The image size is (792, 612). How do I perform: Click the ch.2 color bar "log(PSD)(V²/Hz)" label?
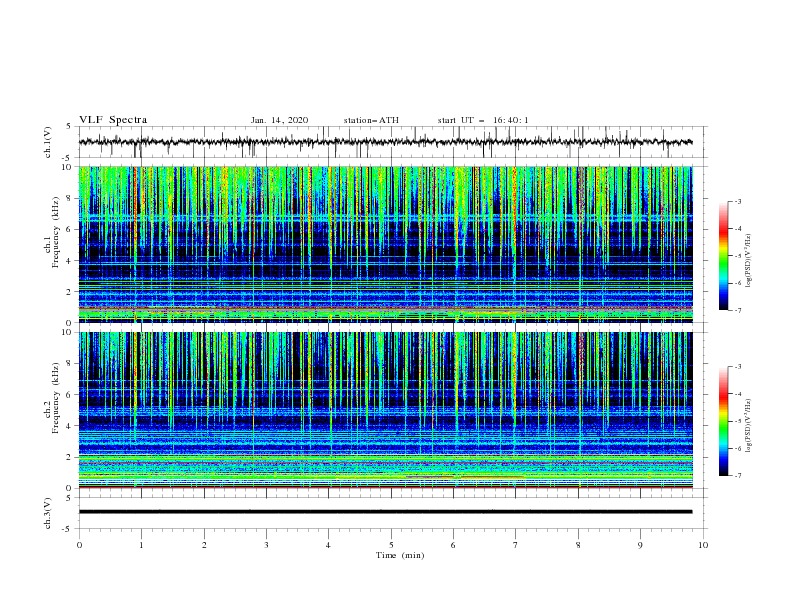[749, 426]
